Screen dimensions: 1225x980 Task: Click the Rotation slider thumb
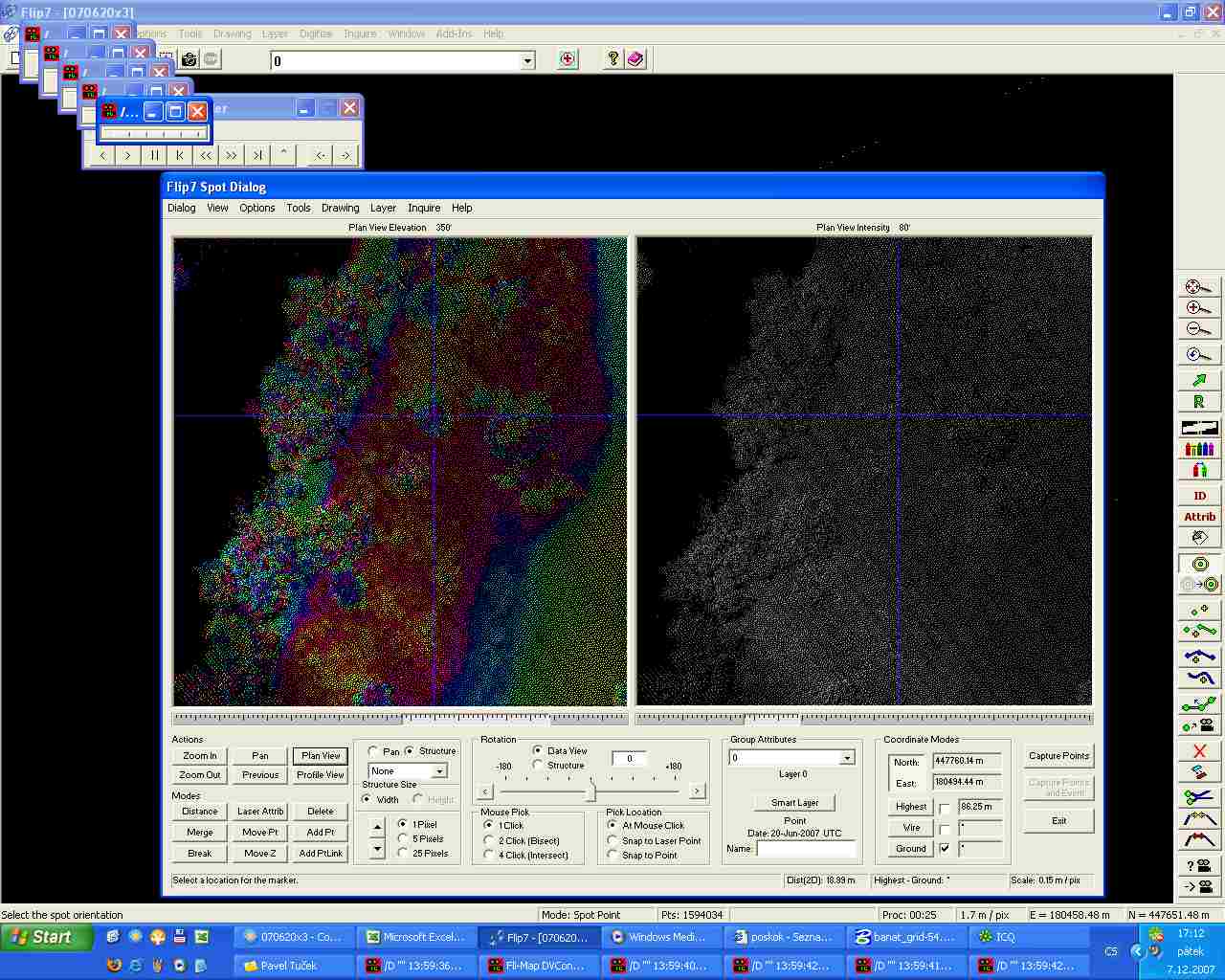coord(590,791)
